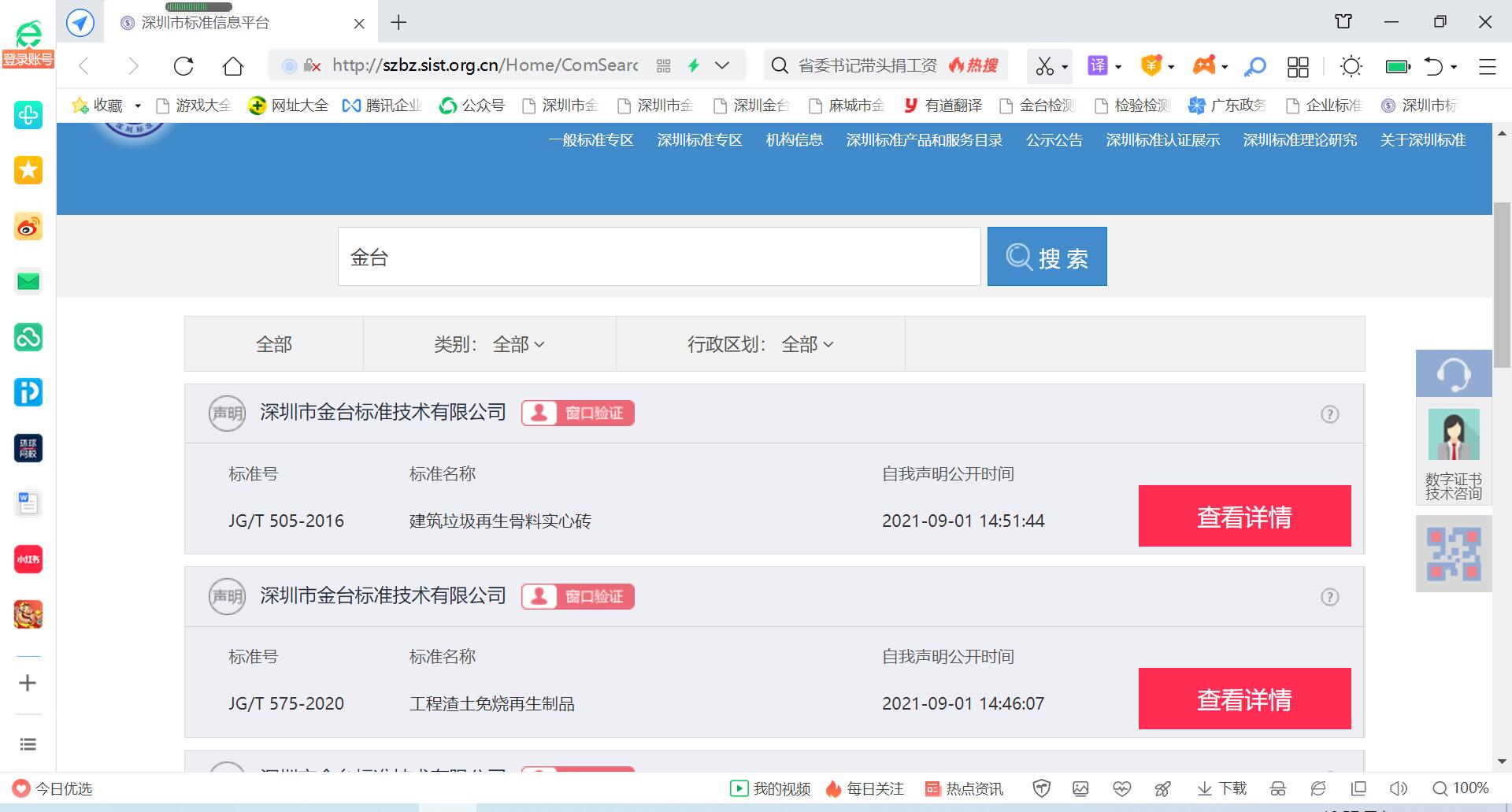This screenshot has height=812, width=1512.
Task: Click the sidebar list menu icon at bottom
Action: coord(28,744)
